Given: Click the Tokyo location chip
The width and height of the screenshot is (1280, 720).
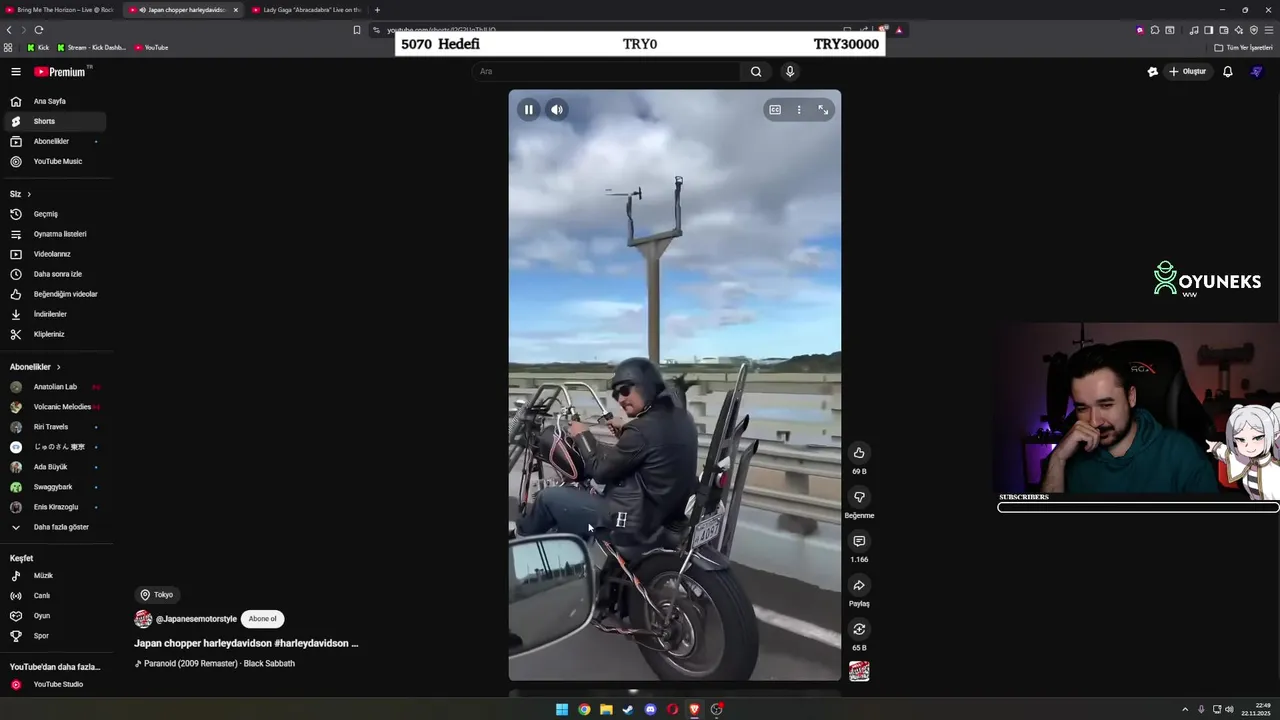Looking at the screenshot, I should (157, 595).
